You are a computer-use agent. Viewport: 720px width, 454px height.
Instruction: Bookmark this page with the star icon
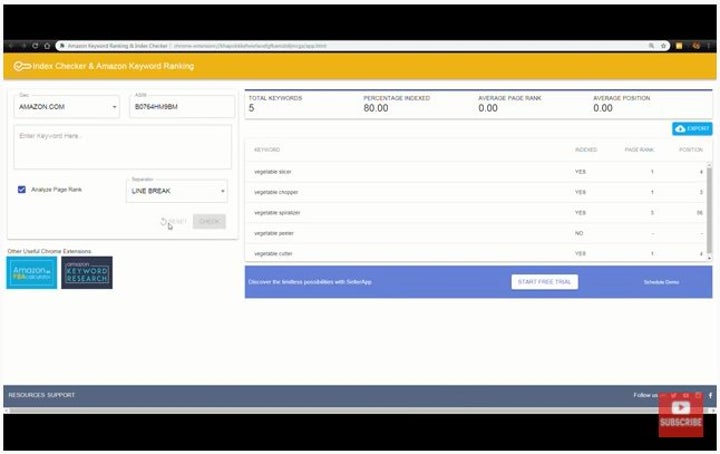coord(663,46)
